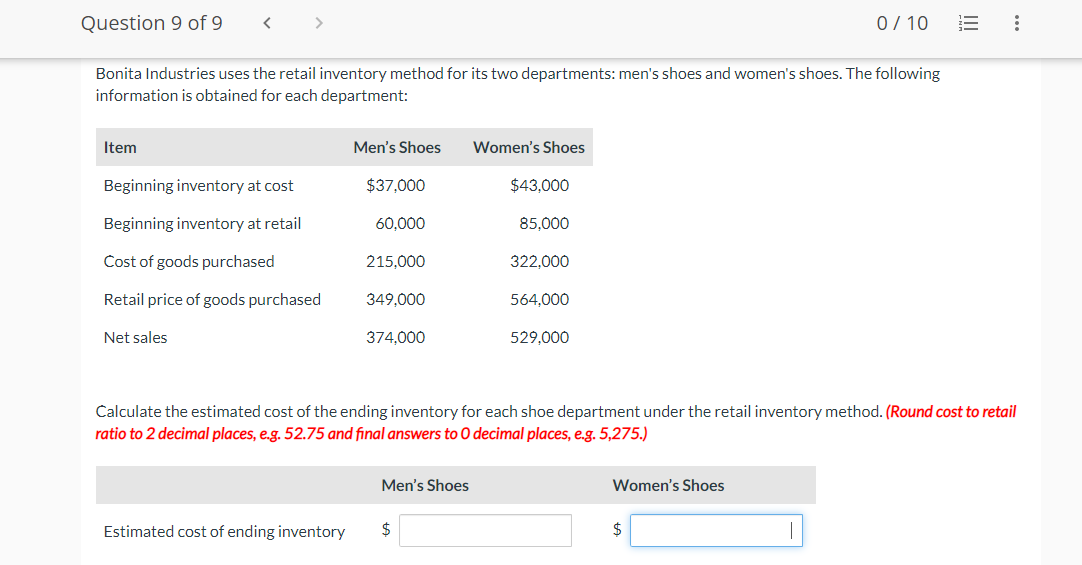The image size is (1082, 565).
Task: Click the Men's Shoes ending inventory field
Action: (485, 531)
